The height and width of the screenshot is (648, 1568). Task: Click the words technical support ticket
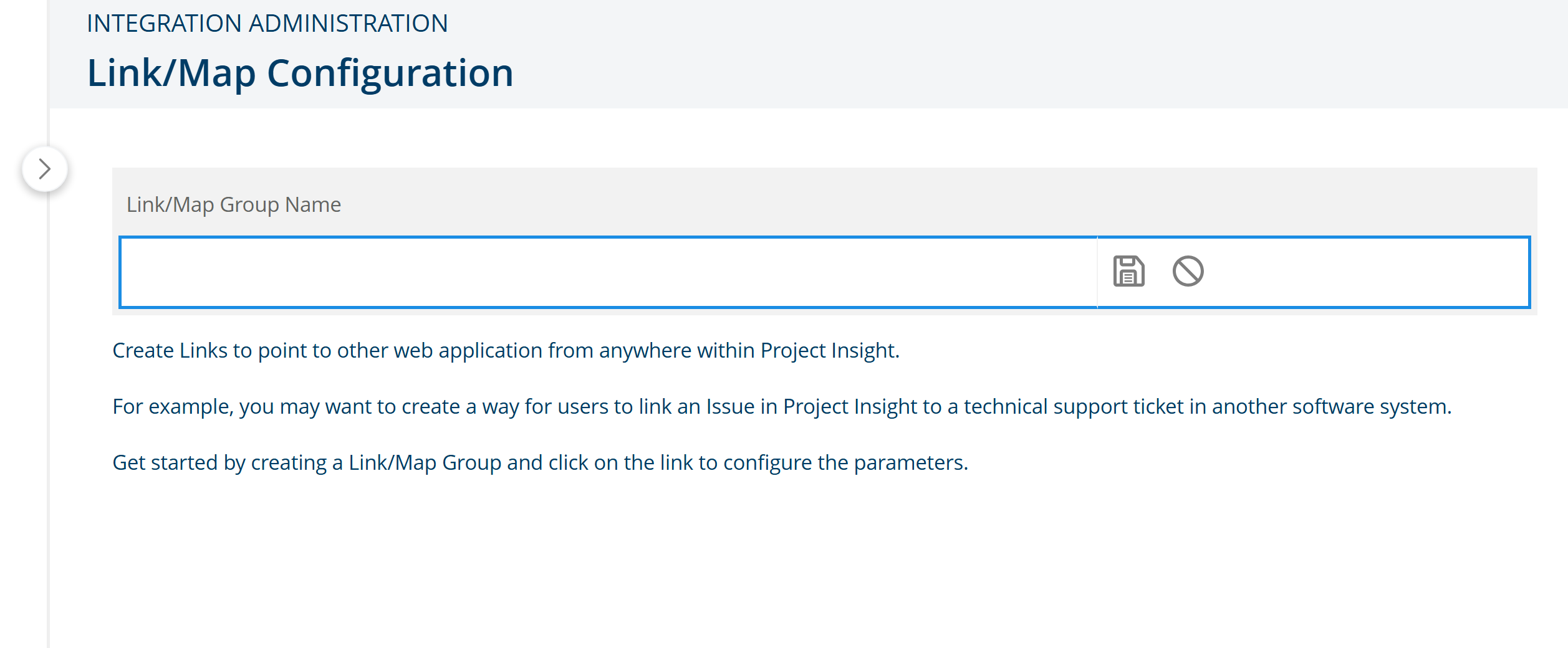pyautogui.click(x=1074, y=407)
